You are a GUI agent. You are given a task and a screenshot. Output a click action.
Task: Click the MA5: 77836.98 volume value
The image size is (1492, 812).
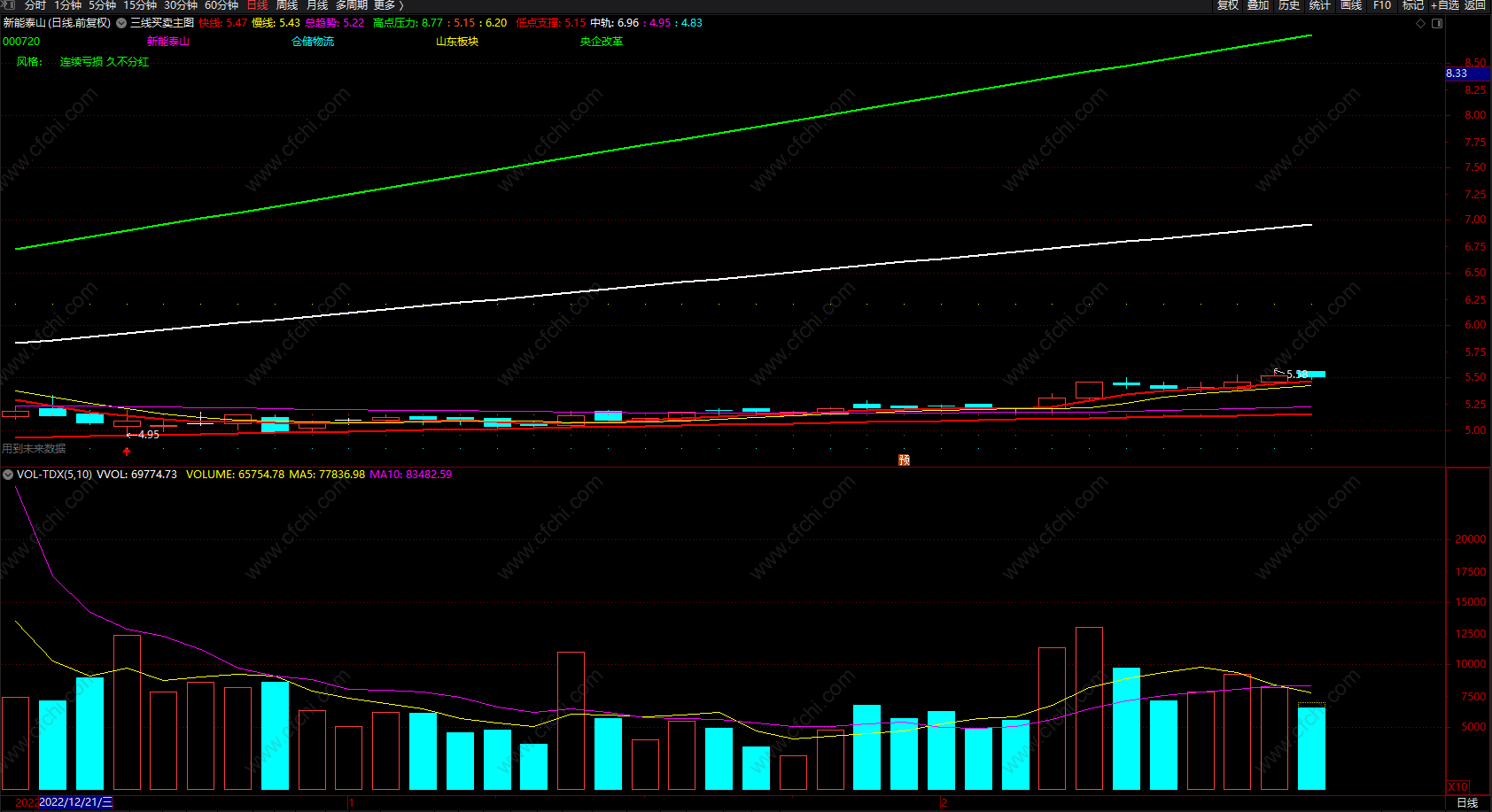pyautogui.click(x=327, y=475)
